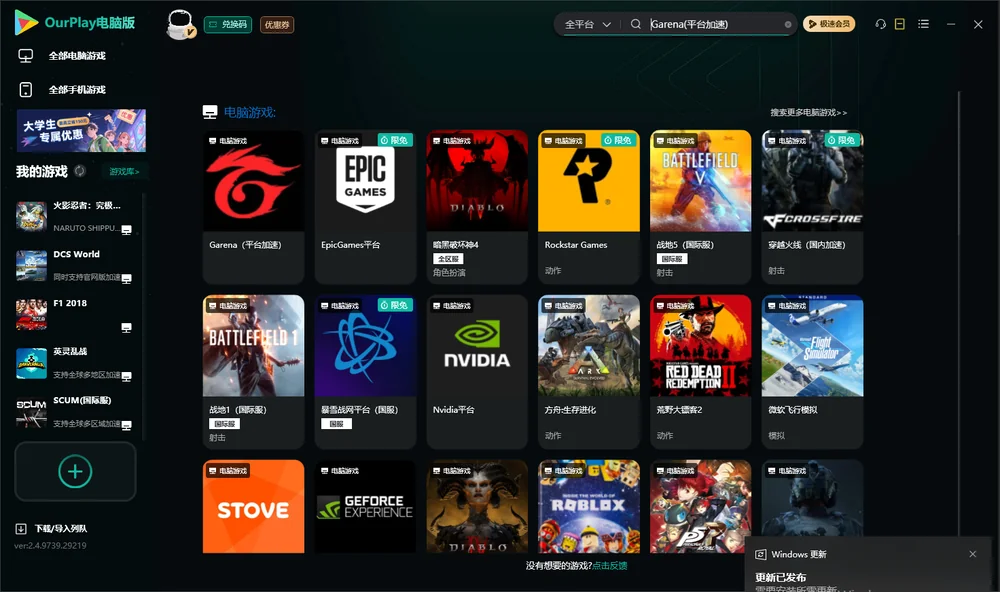Open the main menu list icon
Image resolution: width=1000 pixels, height=592 pixels.
(x=923, y=24)
